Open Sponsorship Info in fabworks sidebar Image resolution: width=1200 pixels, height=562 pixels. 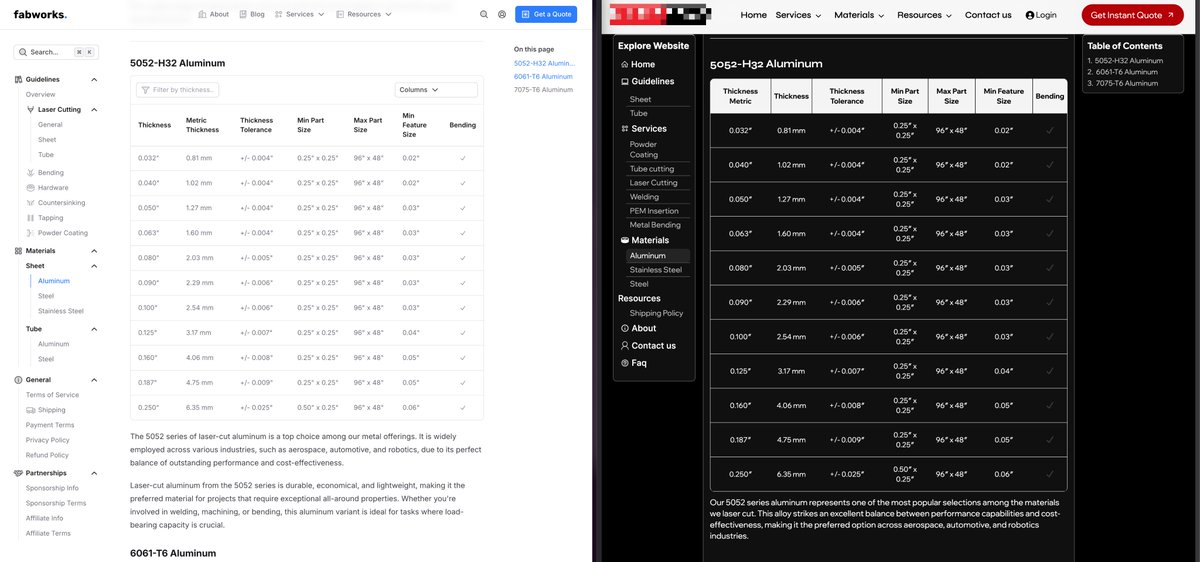(52, 488)
